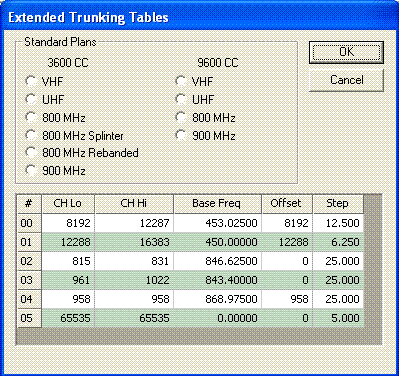Click Offset cell 0 in row 03

287,280
